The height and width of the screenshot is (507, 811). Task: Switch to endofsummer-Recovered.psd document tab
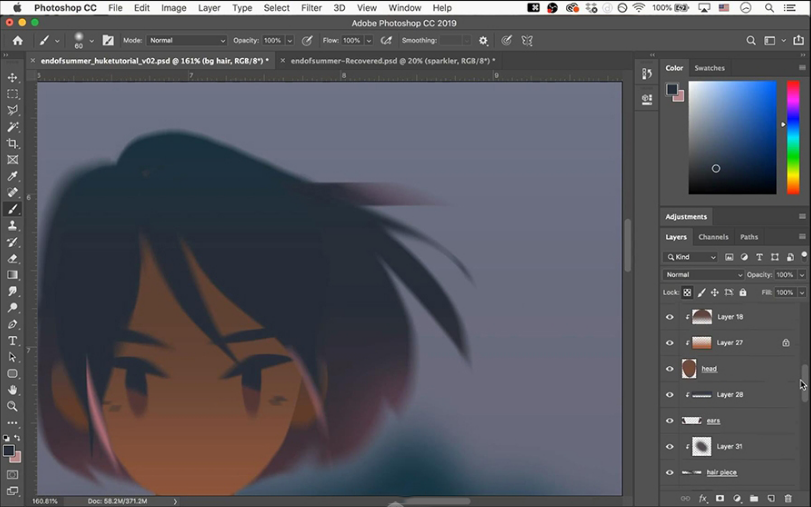tap(390, 61)
